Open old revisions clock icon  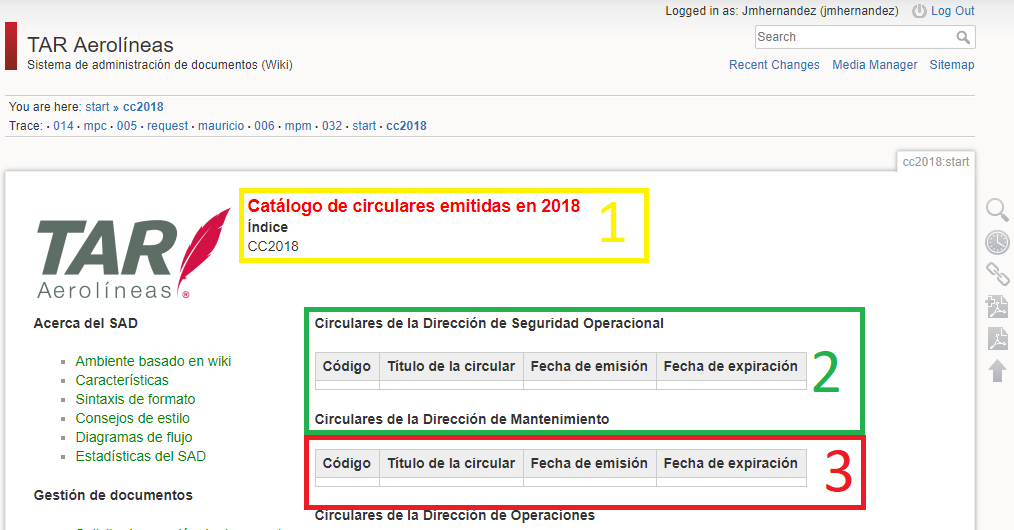997,242
